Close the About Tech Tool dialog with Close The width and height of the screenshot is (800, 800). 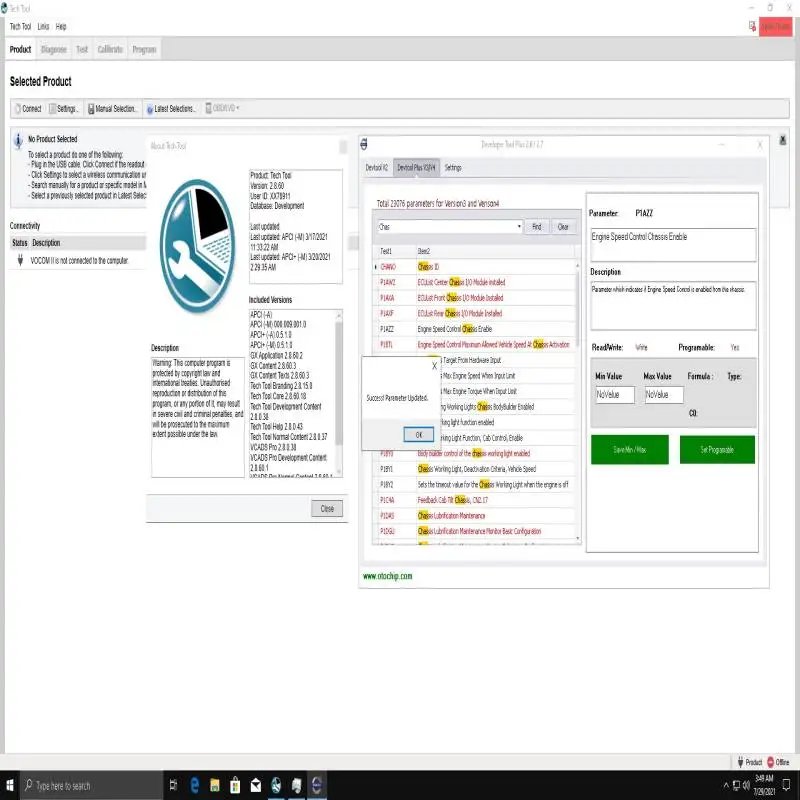point(327,509)
